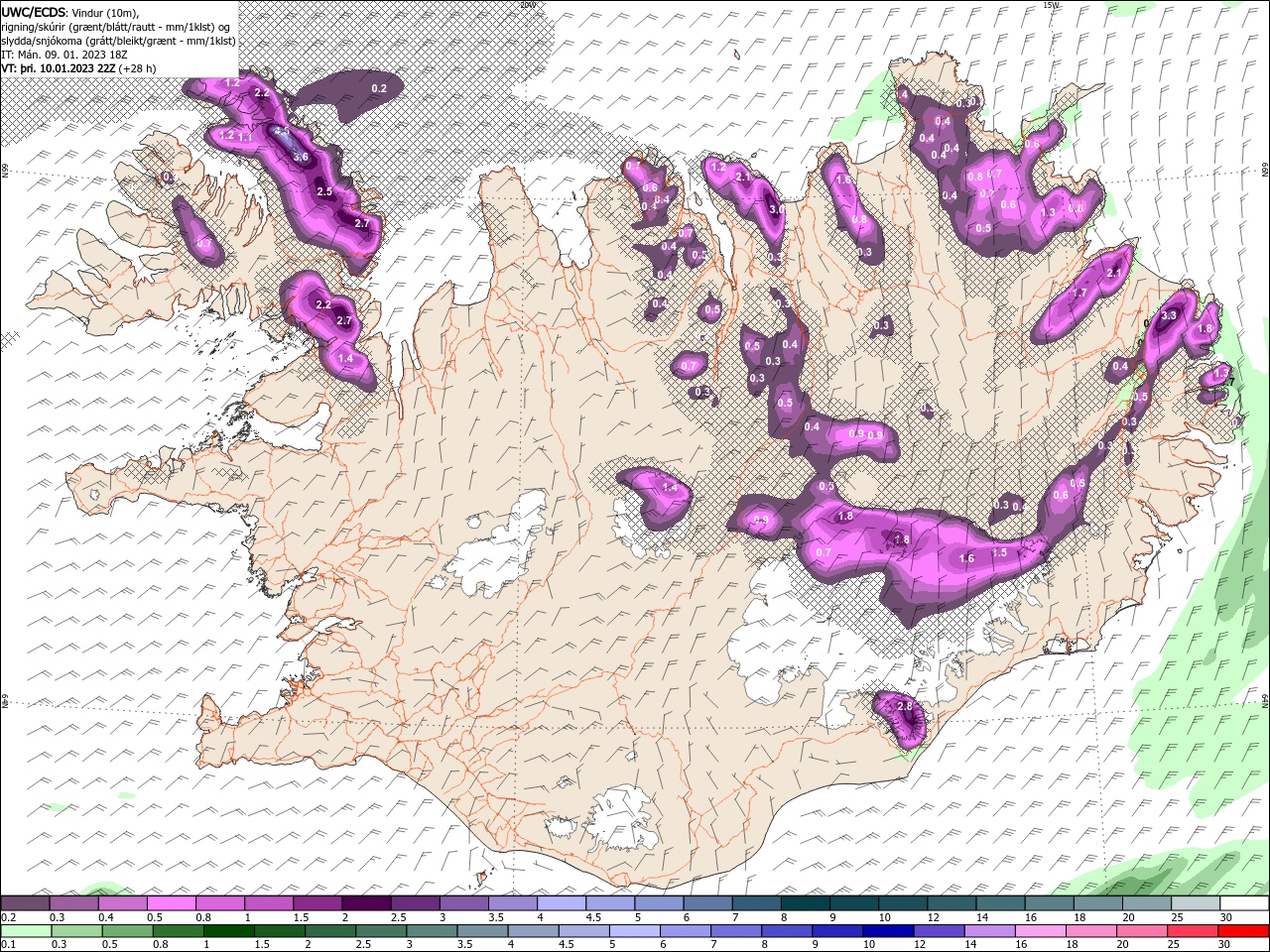Click the 1.3 value in the northeast snow area
Image resolution: width=1270 pixels, height=952 pixels.
[1048, 212]
